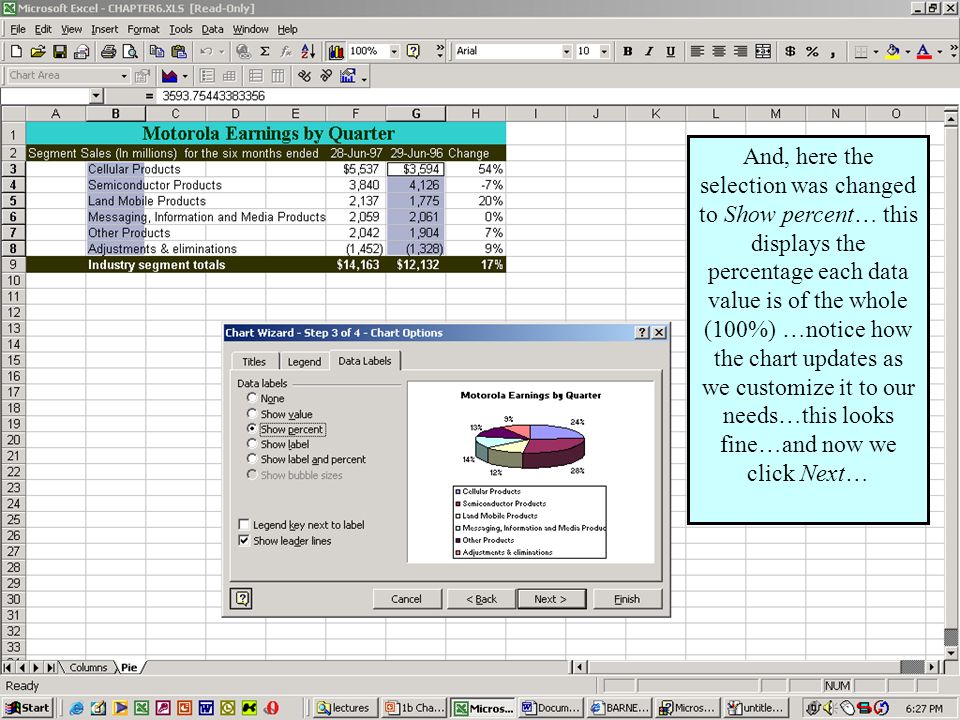This screenshot has height=720, width=960.
Task: Align text right
Action: coord(740,51)
